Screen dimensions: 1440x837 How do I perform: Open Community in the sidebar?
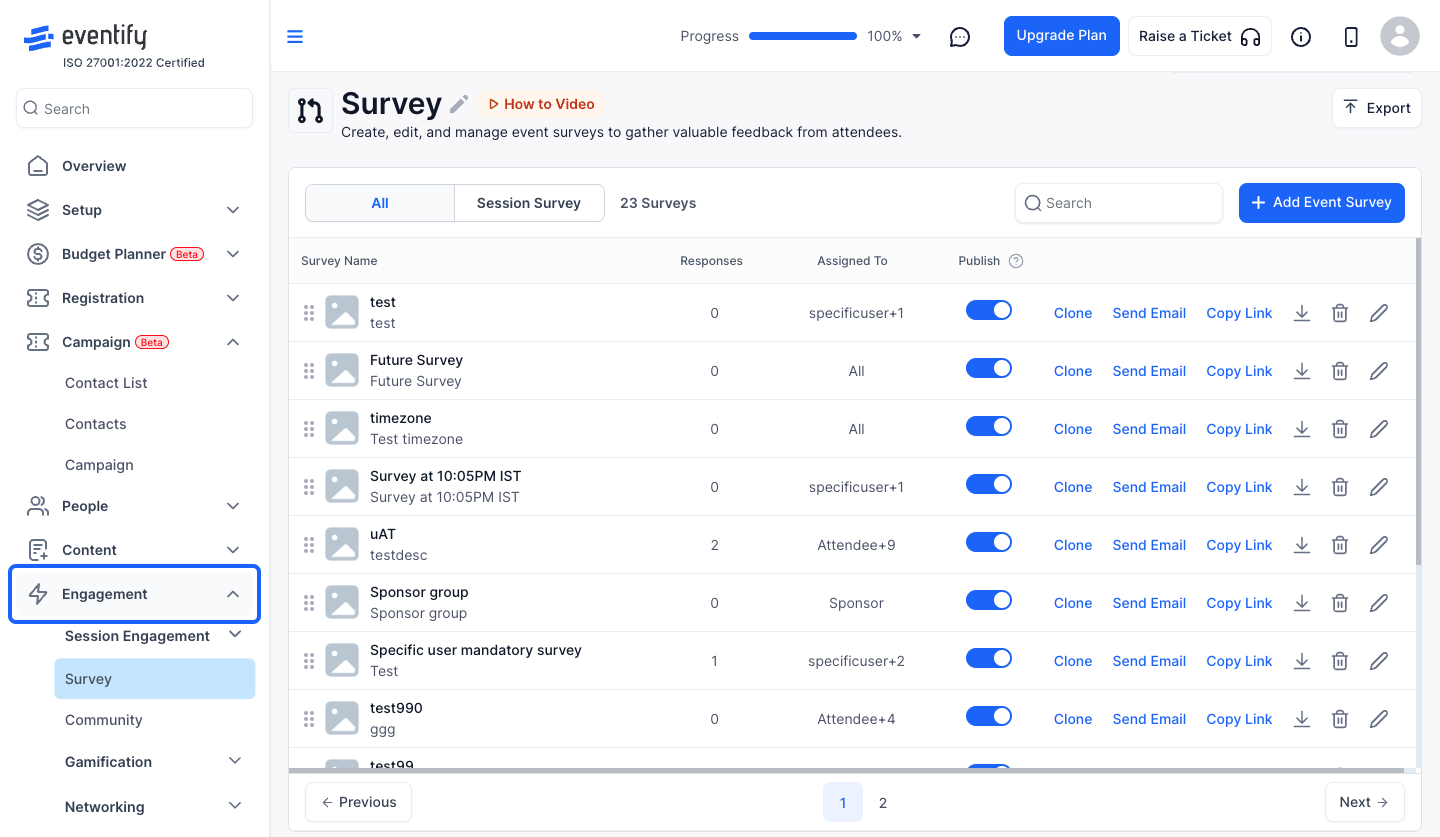tap(104, 720)
